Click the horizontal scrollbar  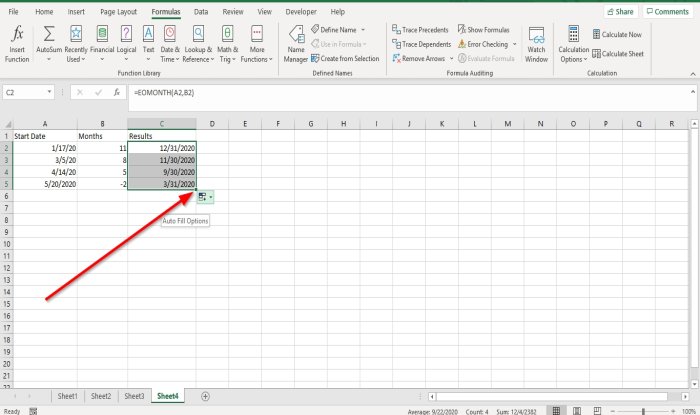click(552, 396)
